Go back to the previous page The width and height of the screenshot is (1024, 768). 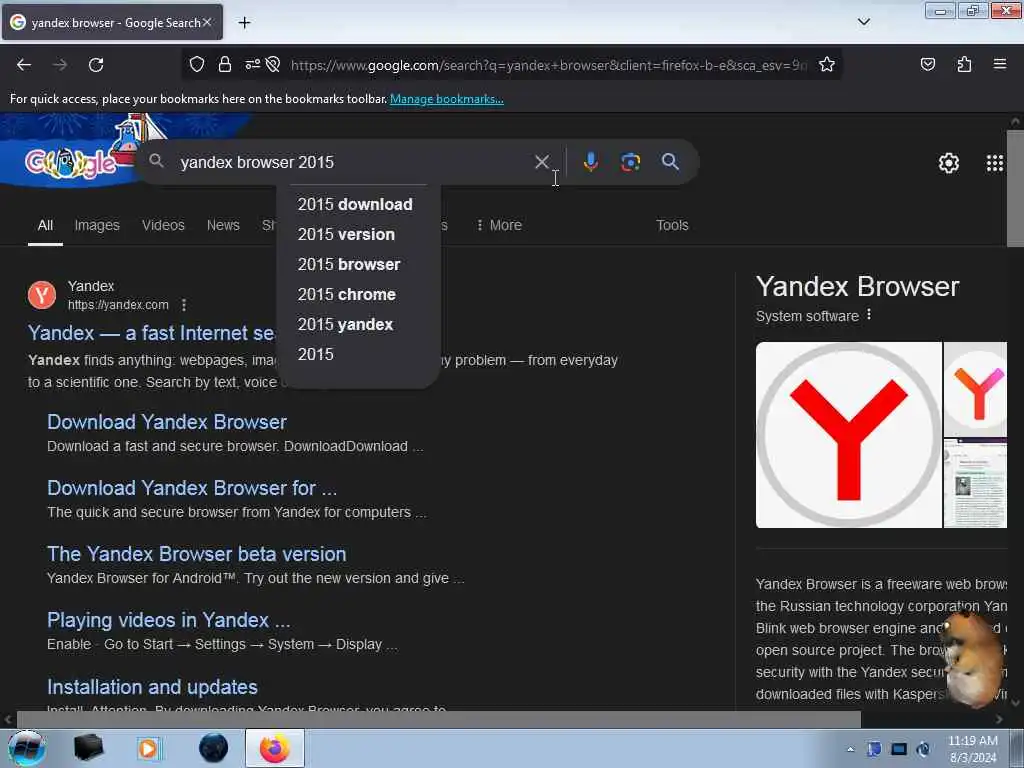24,65
